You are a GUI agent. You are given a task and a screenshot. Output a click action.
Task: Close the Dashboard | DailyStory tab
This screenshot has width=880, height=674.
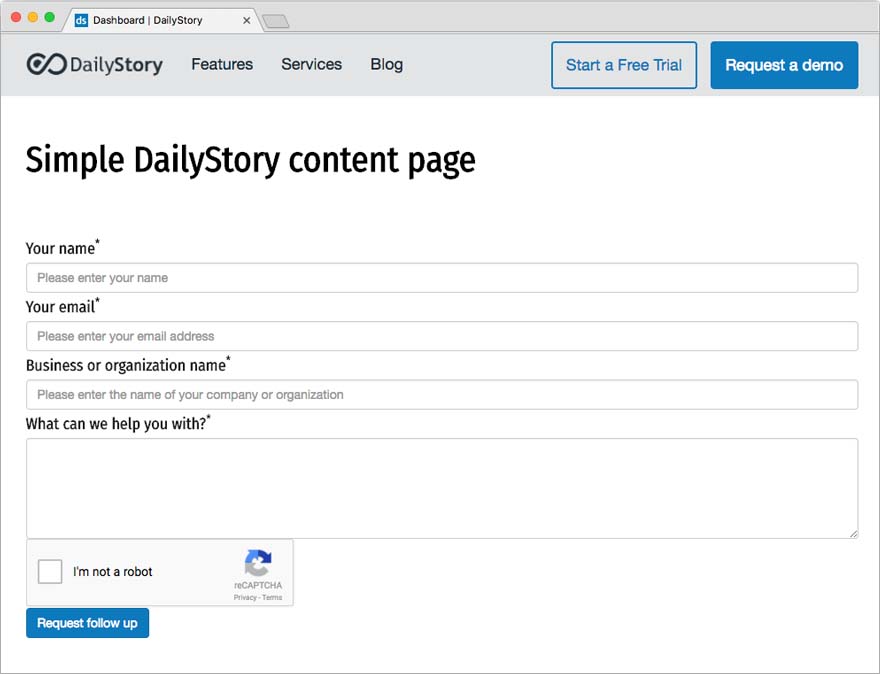pos(246,20)
